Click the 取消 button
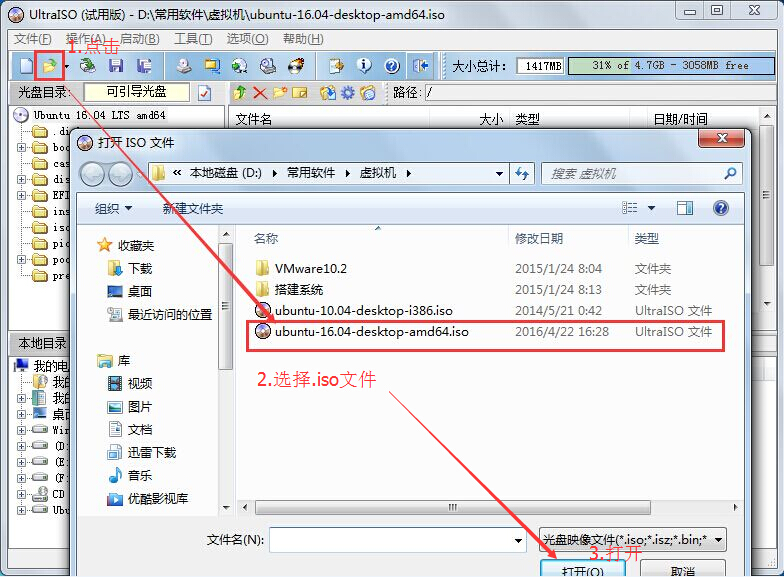Screen dimensions: 784x577 682,569
